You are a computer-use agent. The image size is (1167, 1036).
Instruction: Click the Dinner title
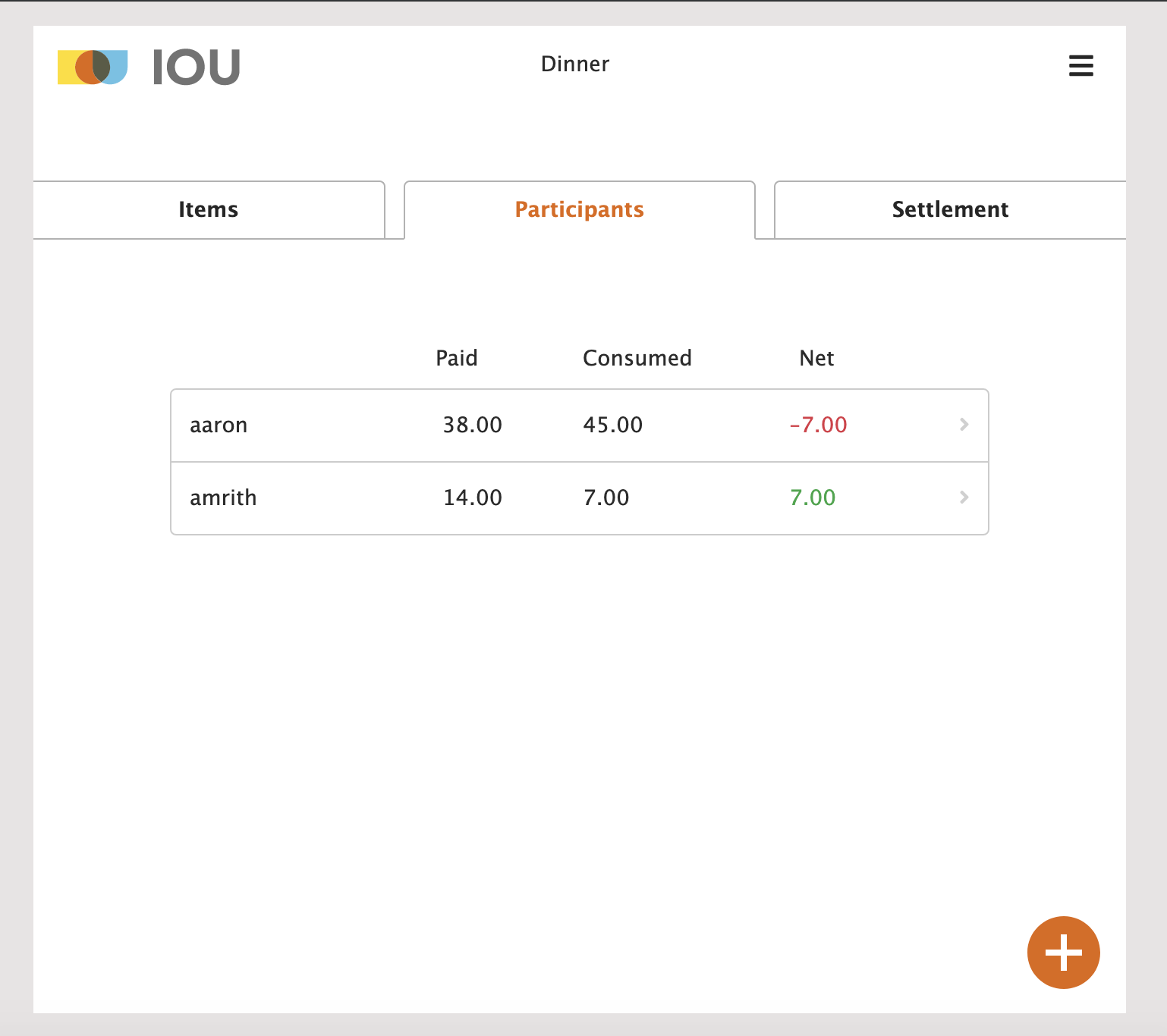pos(575,64)
